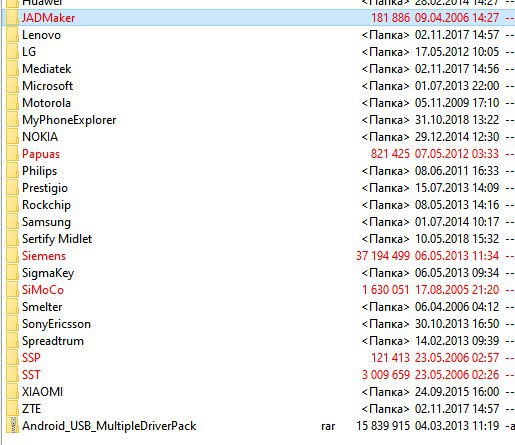
Task: Select the Sertify Midlet name text
Action: (x=57, y=239)
